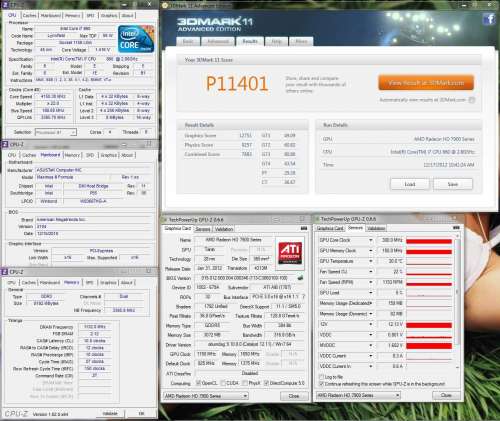
Task: Click the Driver Version field in GPU-Z
Action: pos(249,344)
